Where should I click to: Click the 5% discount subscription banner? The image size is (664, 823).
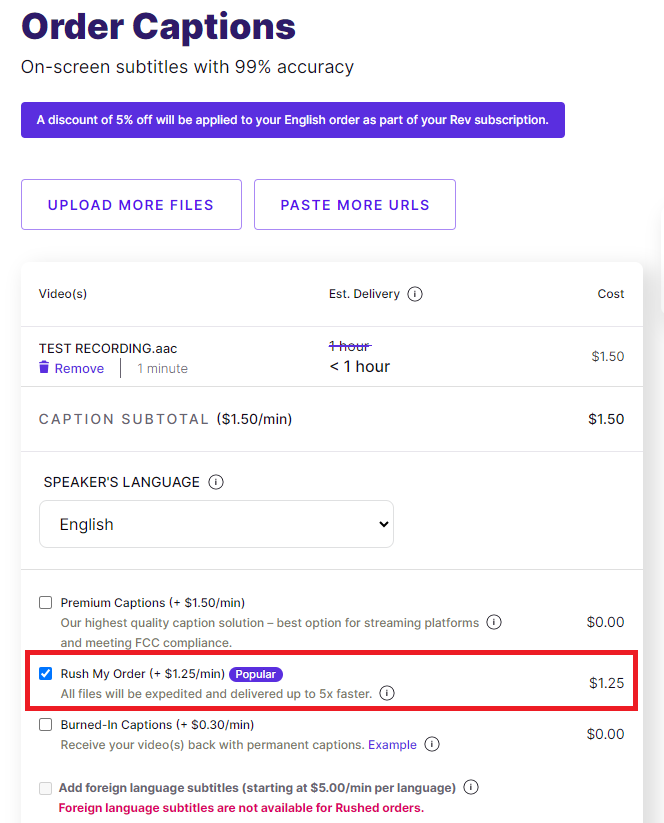[293, 120]
